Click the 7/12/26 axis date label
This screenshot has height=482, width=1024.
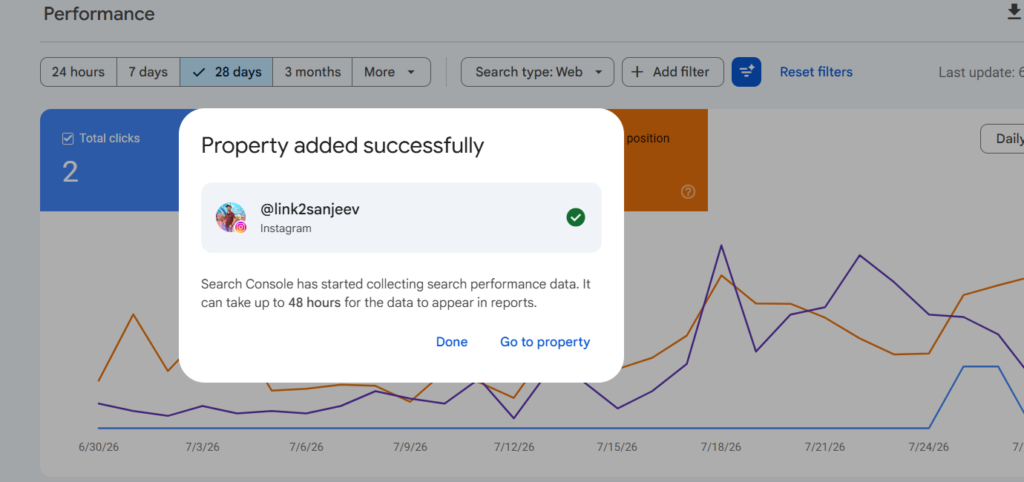[x=514, y=447]
